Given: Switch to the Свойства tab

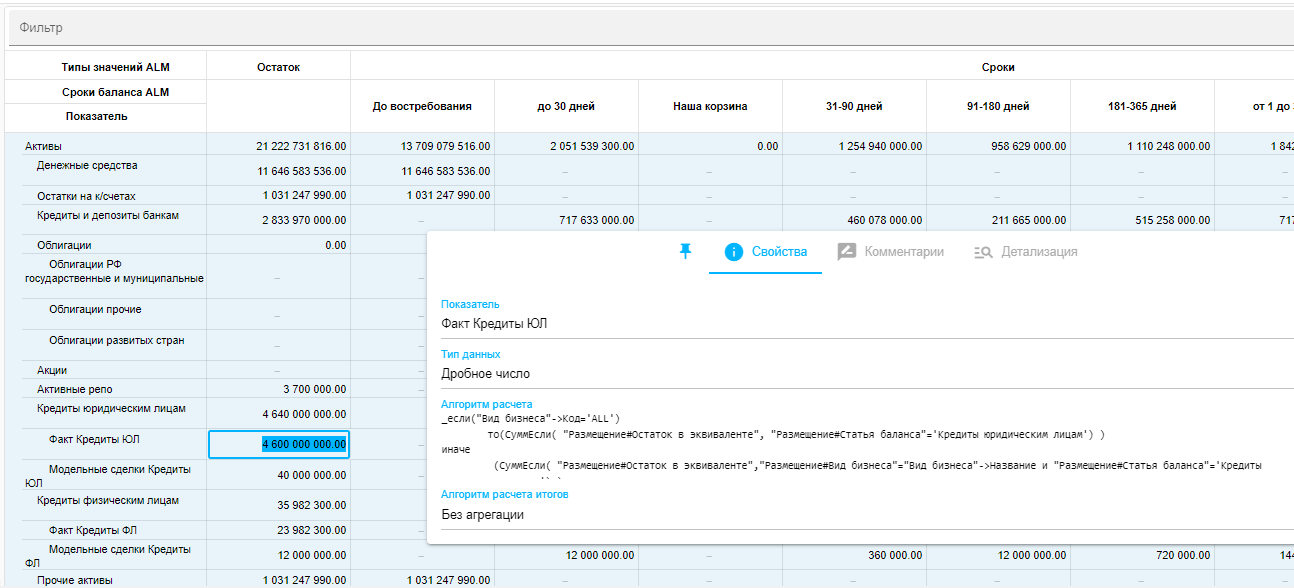Looking at the screenshot, I should (766, 252).
